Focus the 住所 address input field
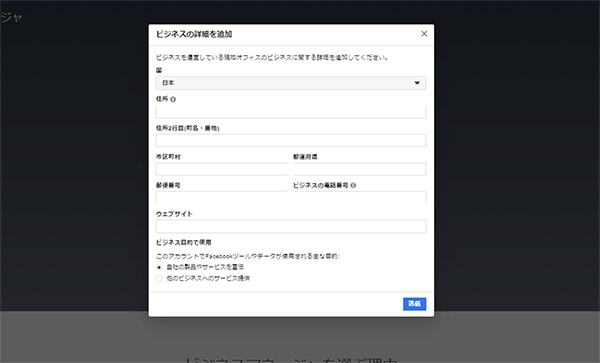600x363 pixels. (291, 112)
